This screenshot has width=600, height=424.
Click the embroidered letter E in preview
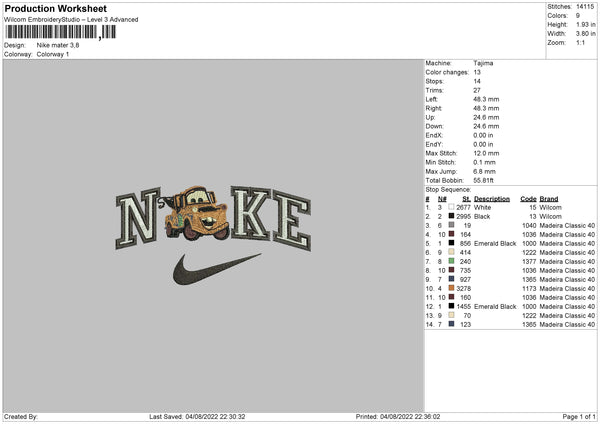coord(292,220)
